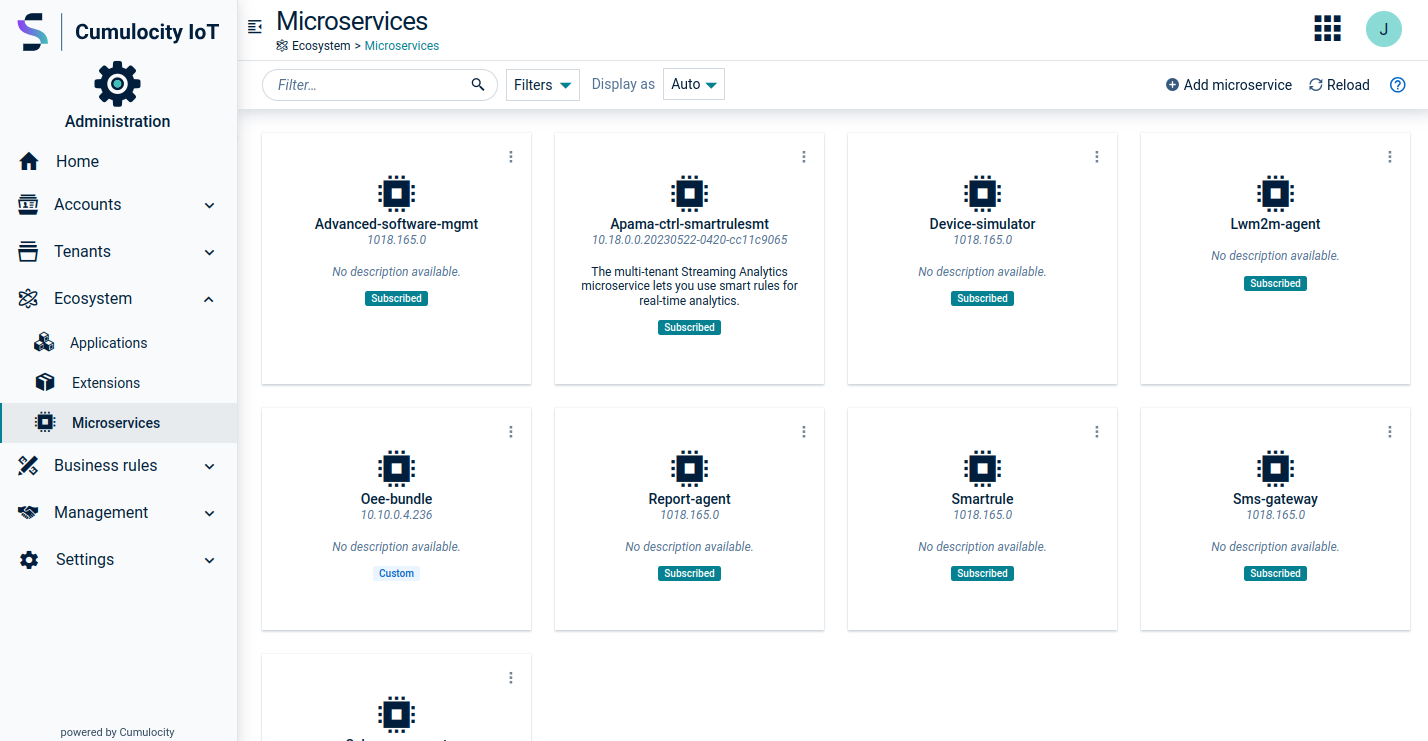Click the Apama-ctrl-smartrulesmt chip icon
This screenshot has width=1428, height=741.
point(690,192)
